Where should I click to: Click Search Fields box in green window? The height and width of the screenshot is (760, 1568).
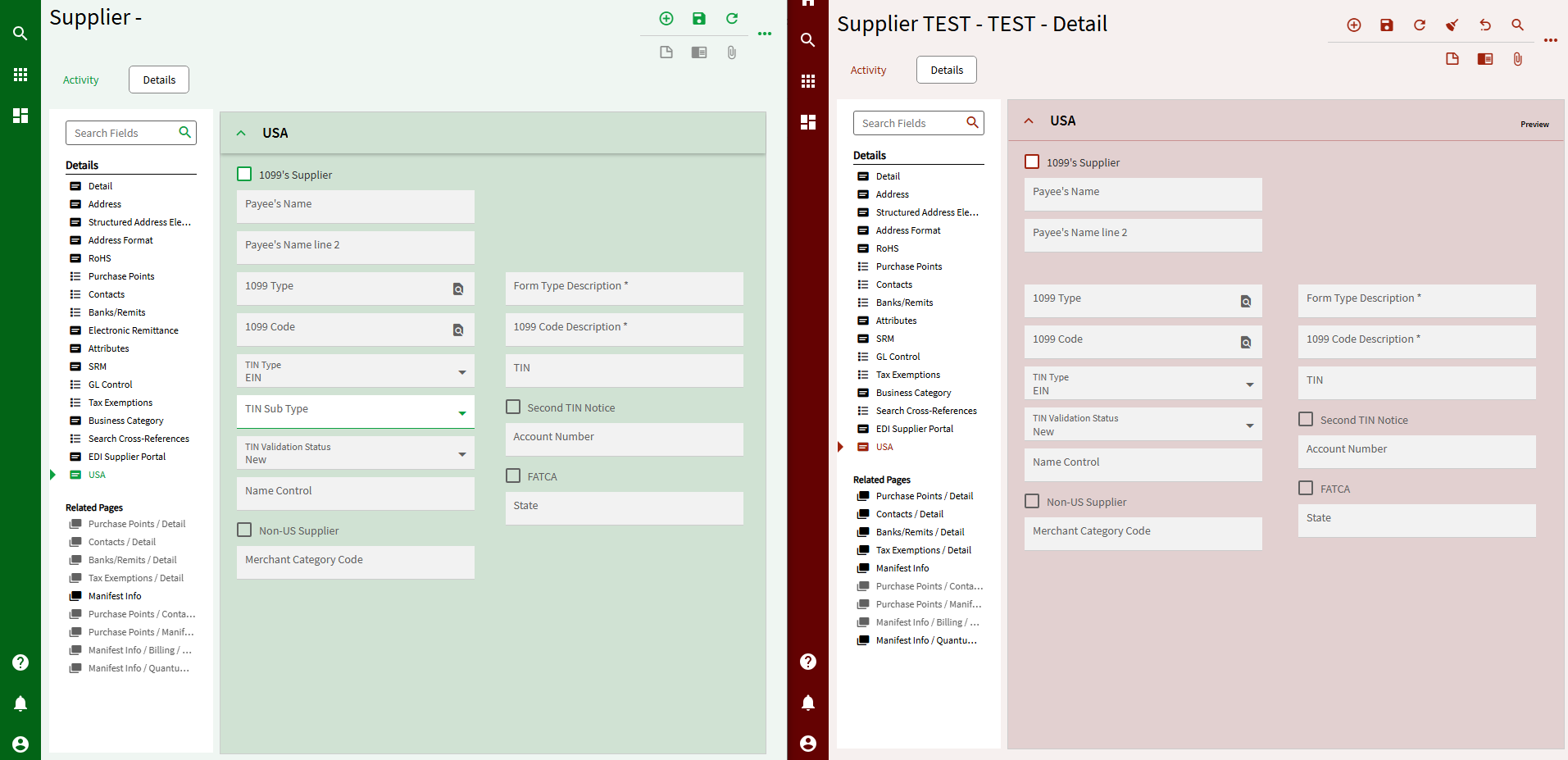[x=131, y=133]
